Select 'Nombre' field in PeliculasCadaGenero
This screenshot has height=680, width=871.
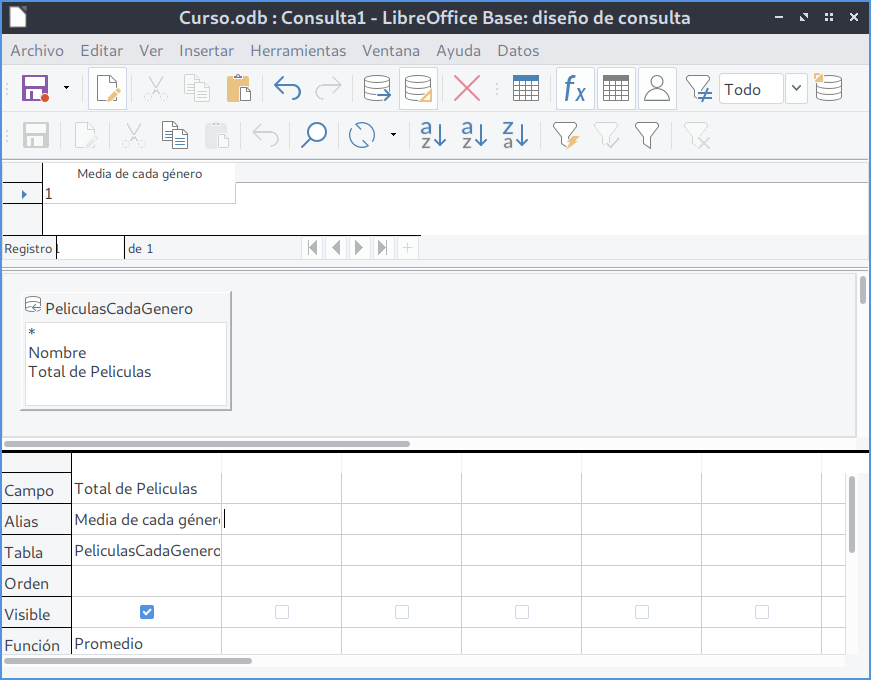[x=57, y=352]
